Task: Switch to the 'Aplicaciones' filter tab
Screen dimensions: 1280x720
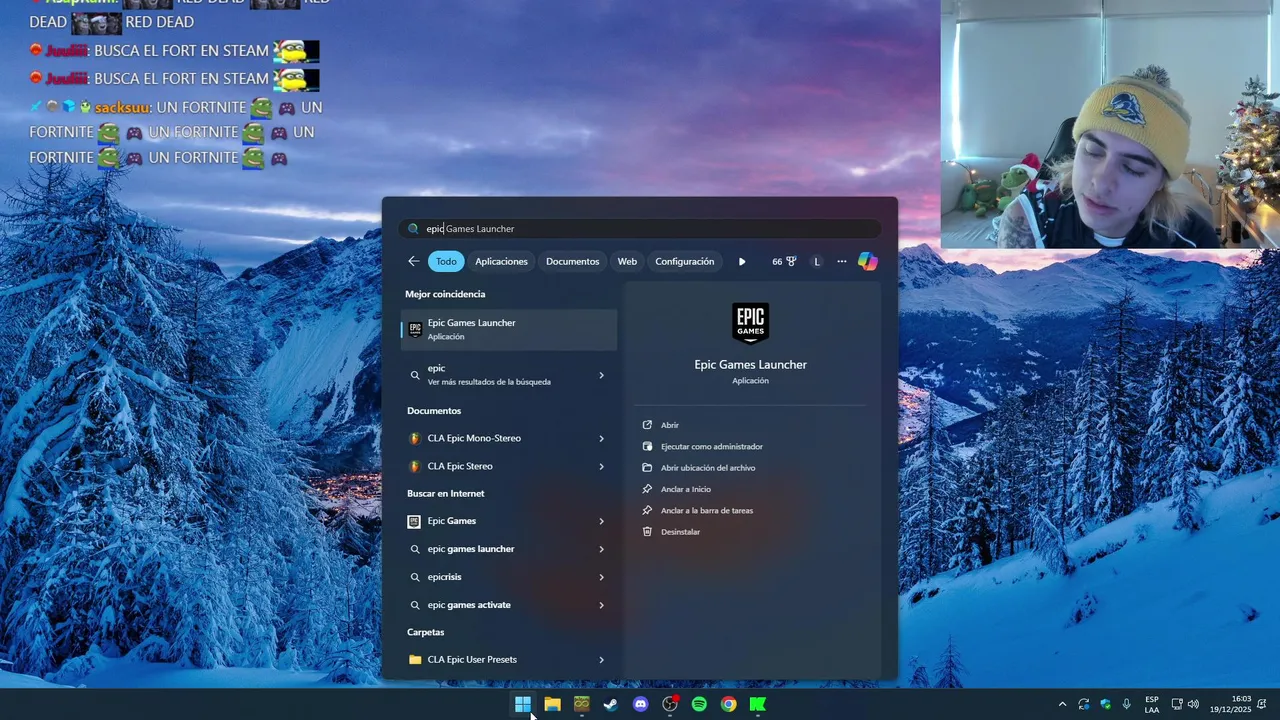Action: click(x=501, y=261)
